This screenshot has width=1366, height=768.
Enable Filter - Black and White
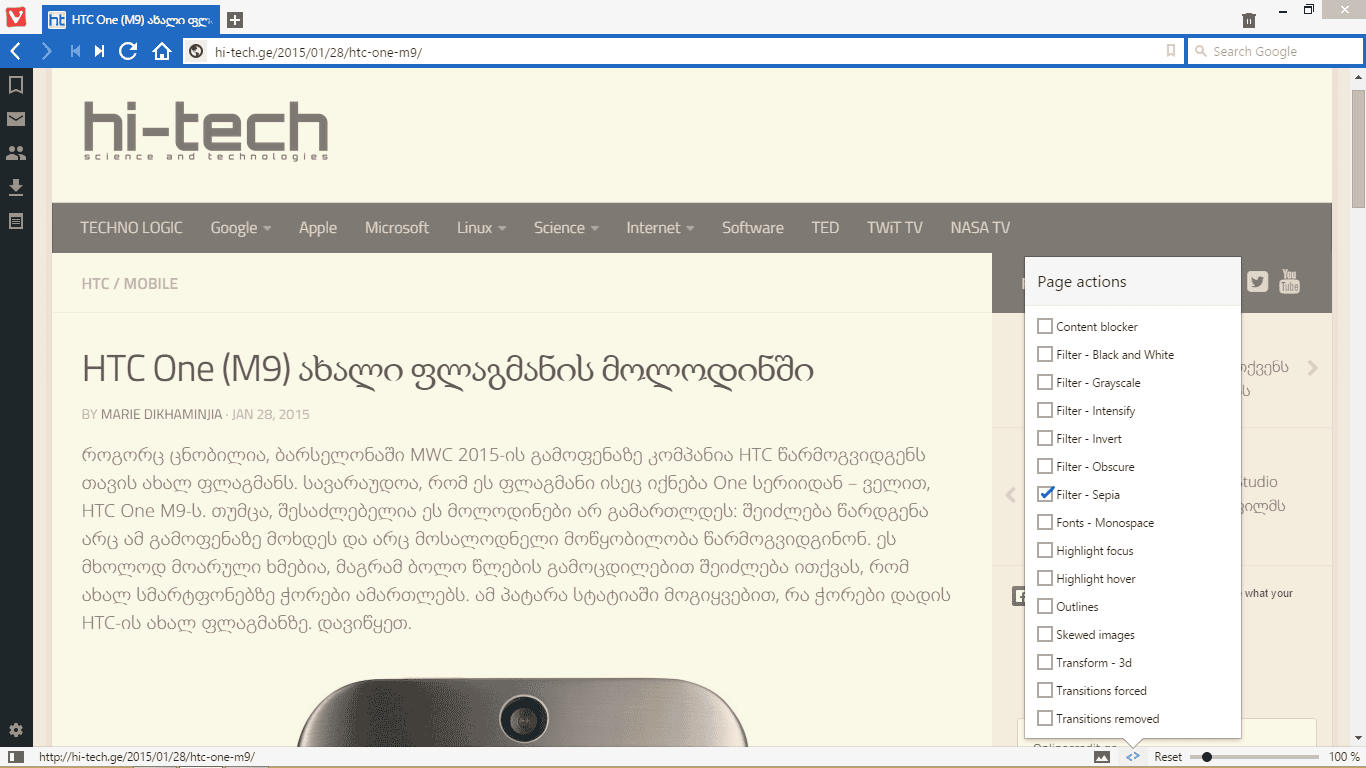point(1045,354)
